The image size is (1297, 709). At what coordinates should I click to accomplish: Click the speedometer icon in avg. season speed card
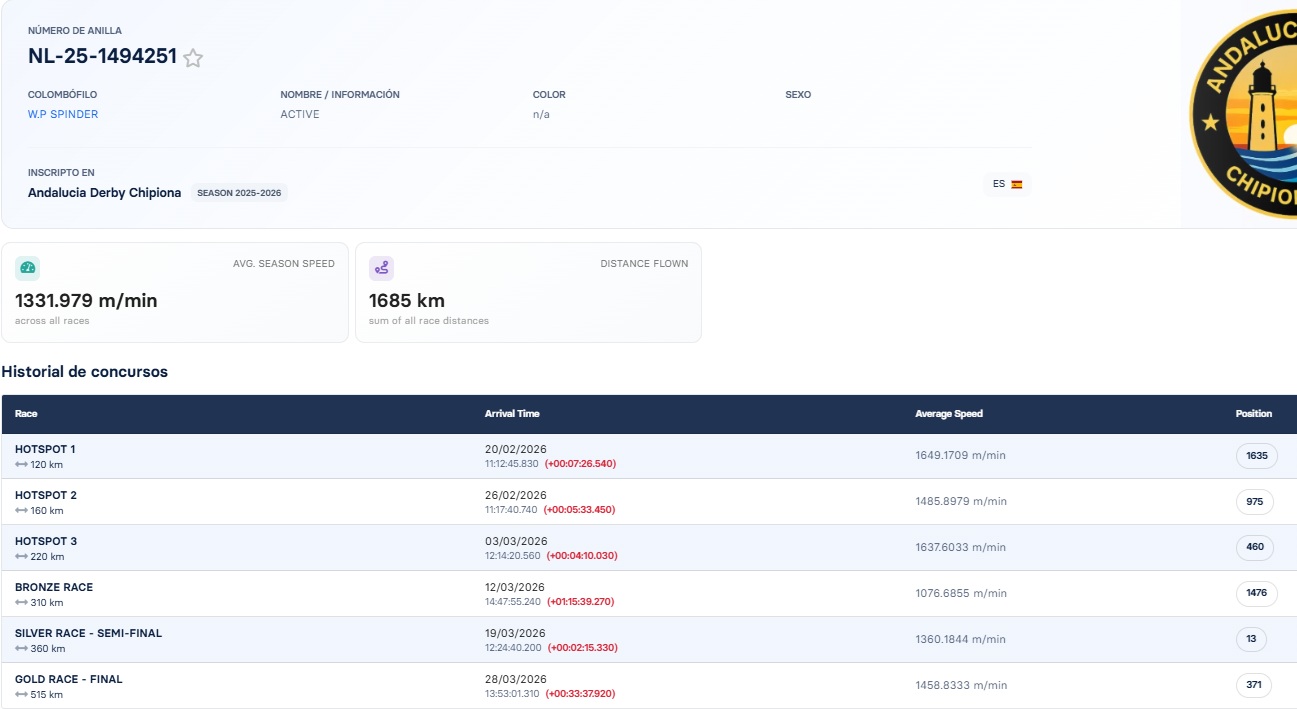click(x=28, y=268)
